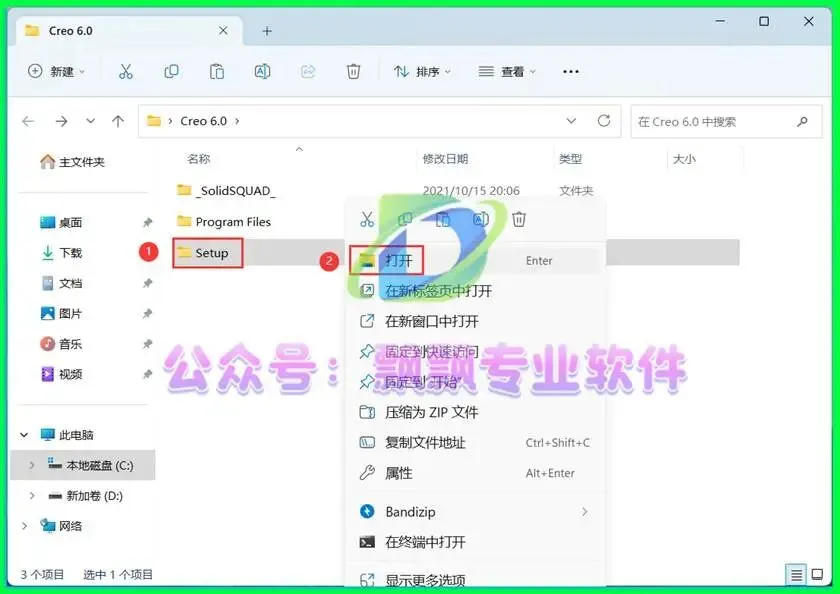840x594 pixels.
Task: Sort by the 大小 column header
Action: [x=684, y=159]
